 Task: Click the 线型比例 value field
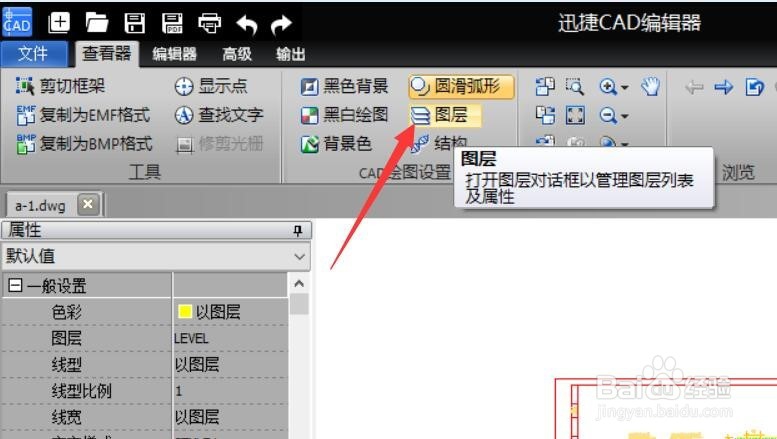(230, 391)
